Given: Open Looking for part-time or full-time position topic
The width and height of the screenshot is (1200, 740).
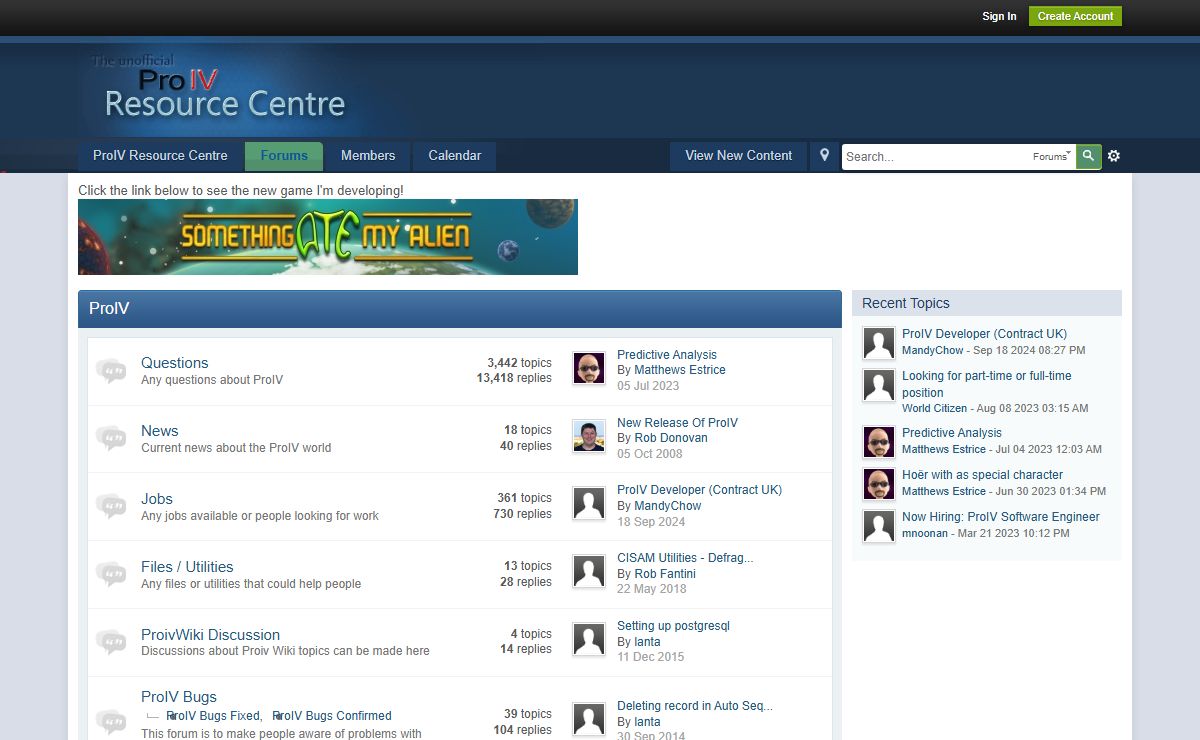Looking at the screenshot, I should 986,384.
